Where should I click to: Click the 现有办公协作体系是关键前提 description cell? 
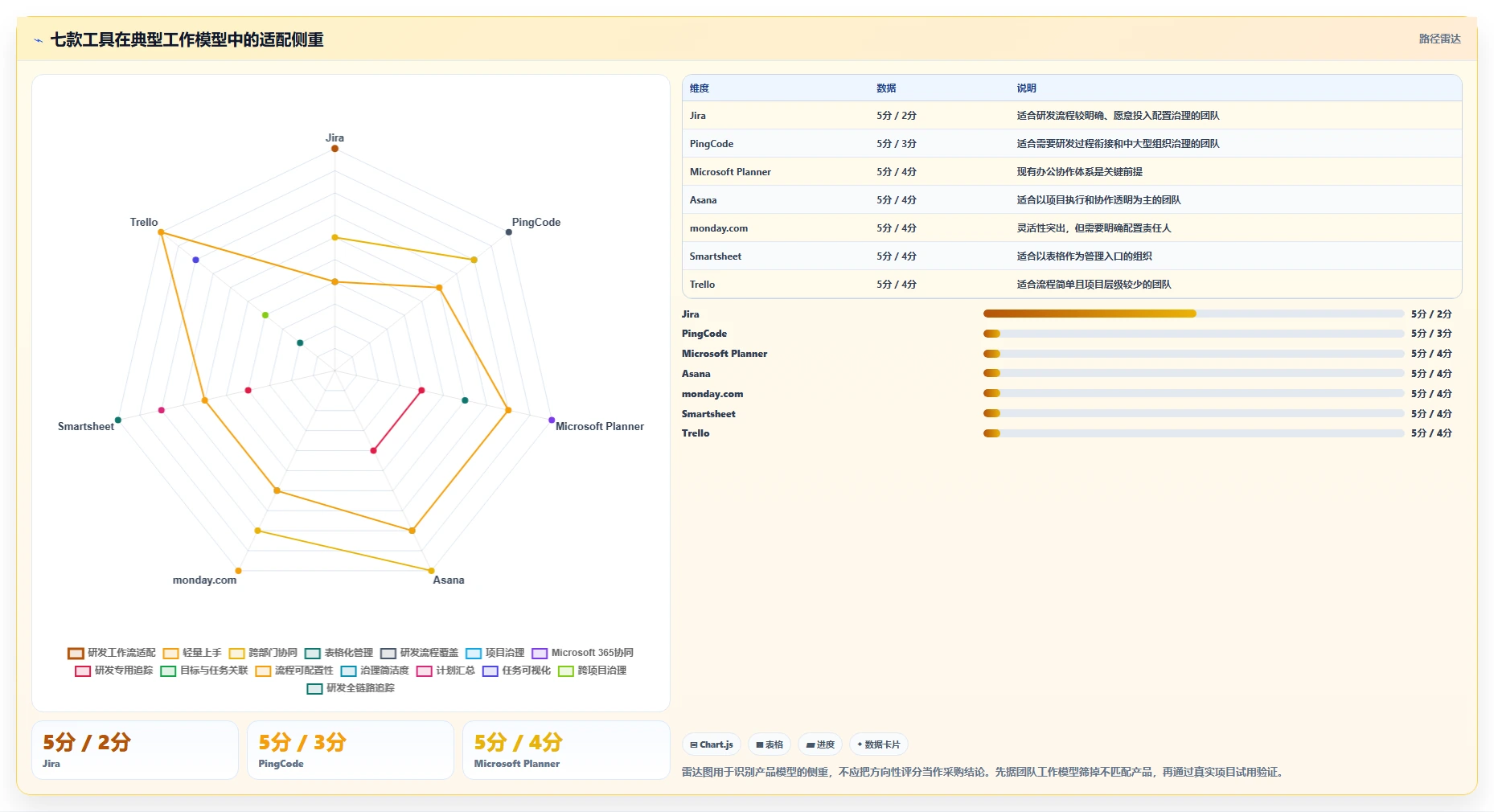click(x=1079, y=172)
